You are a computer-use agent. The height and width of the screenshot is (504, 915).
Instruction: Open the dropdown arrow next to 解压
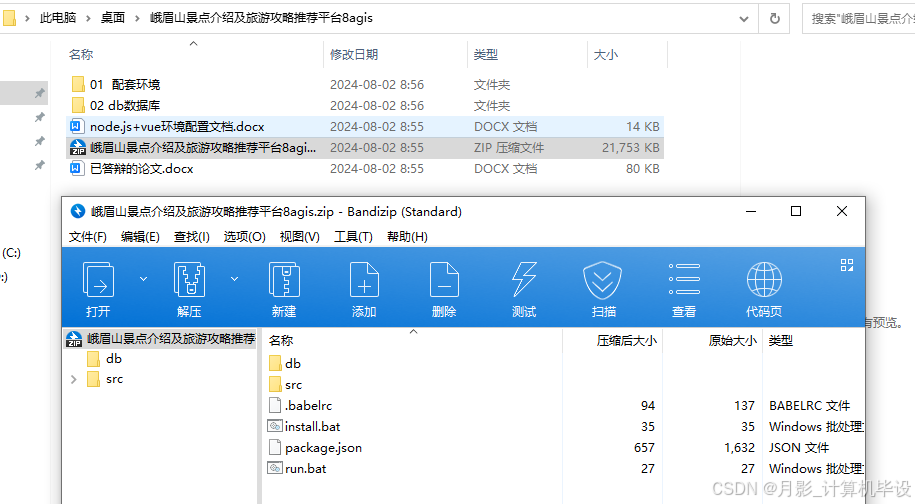235,279
